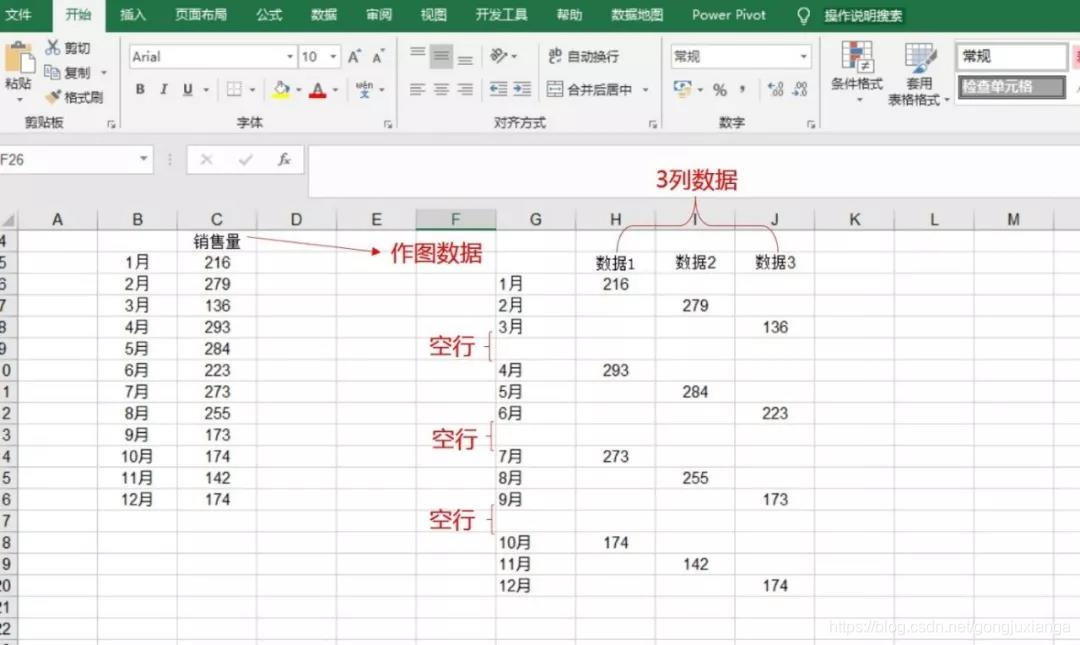Click the Select All corner triangle
Image resolution: width=1080 pixels, height=645 pixels.
8,220
